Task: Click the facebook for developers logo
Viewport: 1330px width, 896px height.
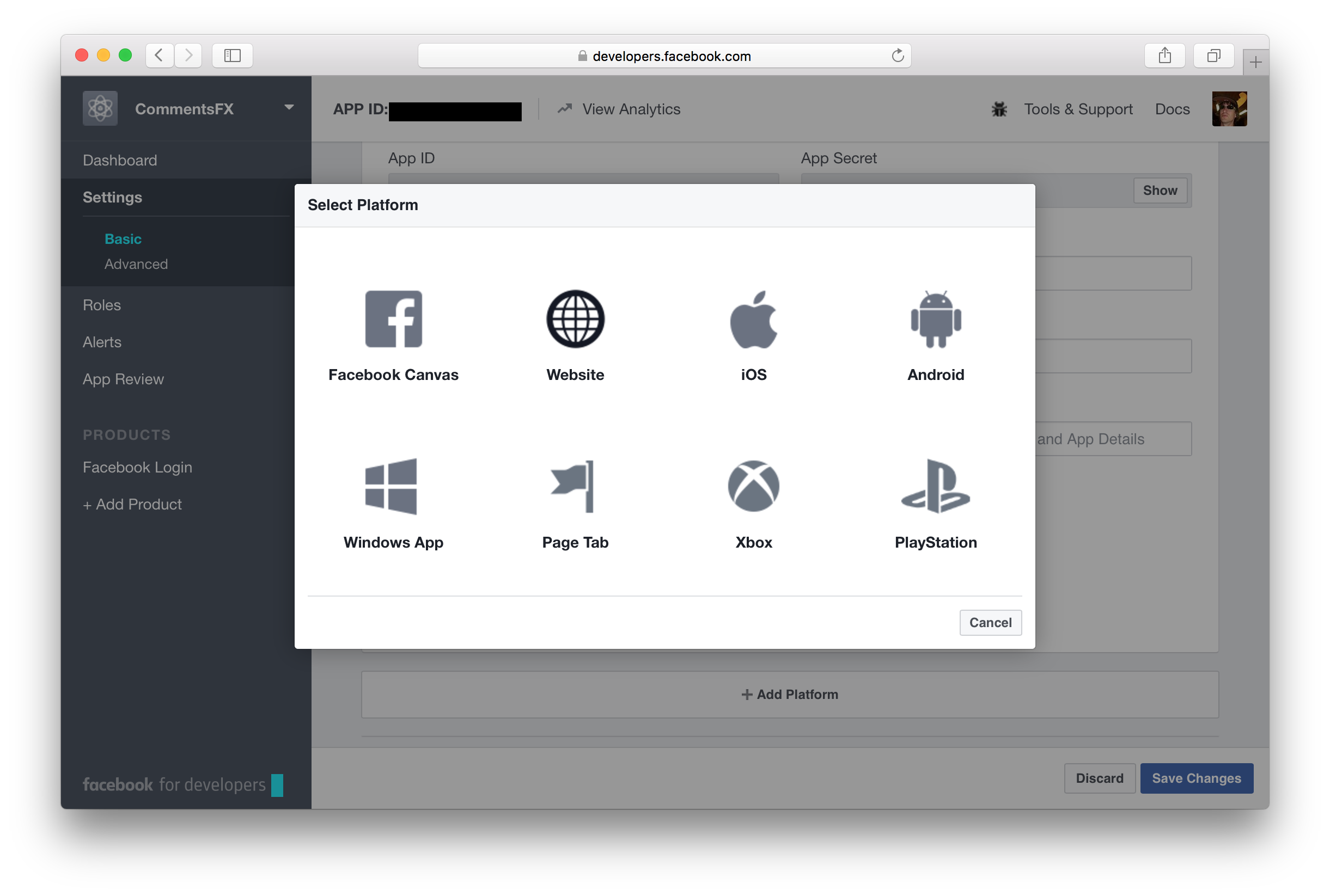Action: coord(183,784)
